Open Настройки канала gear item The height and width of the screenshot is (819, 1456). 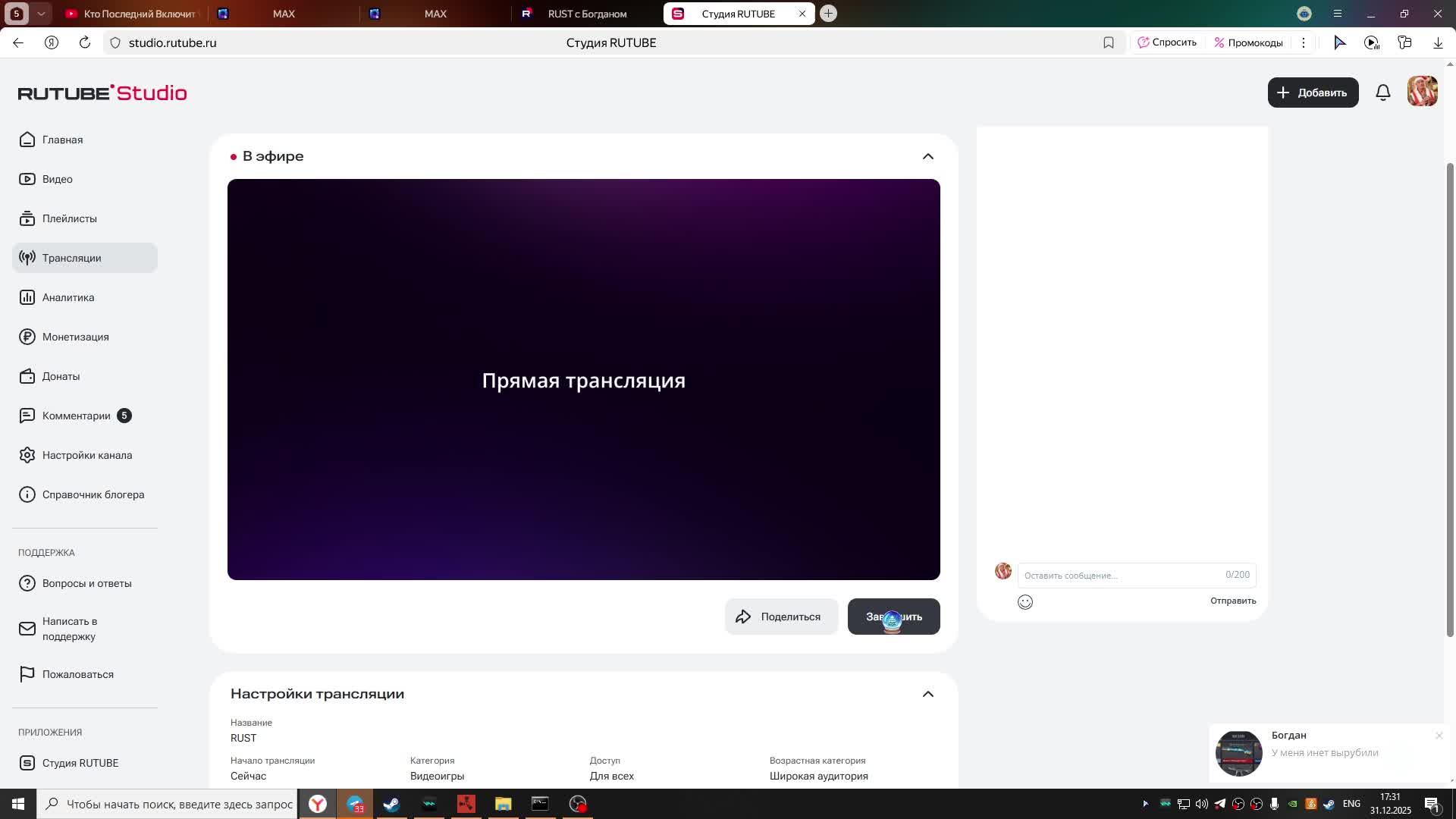tap(86, 455)
